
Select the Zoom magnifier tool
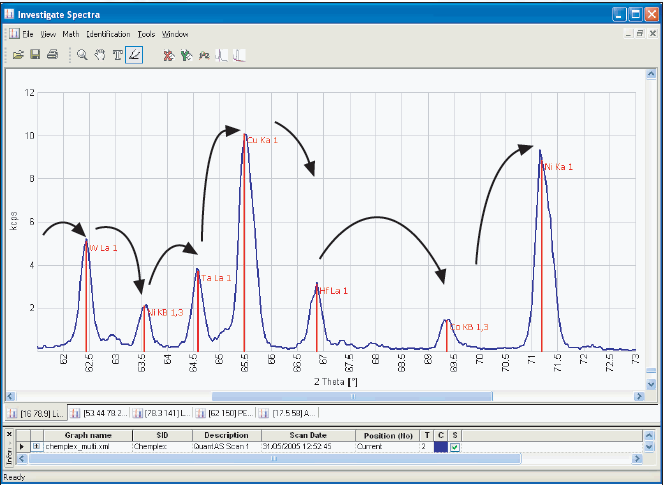(x=82, y=55)
